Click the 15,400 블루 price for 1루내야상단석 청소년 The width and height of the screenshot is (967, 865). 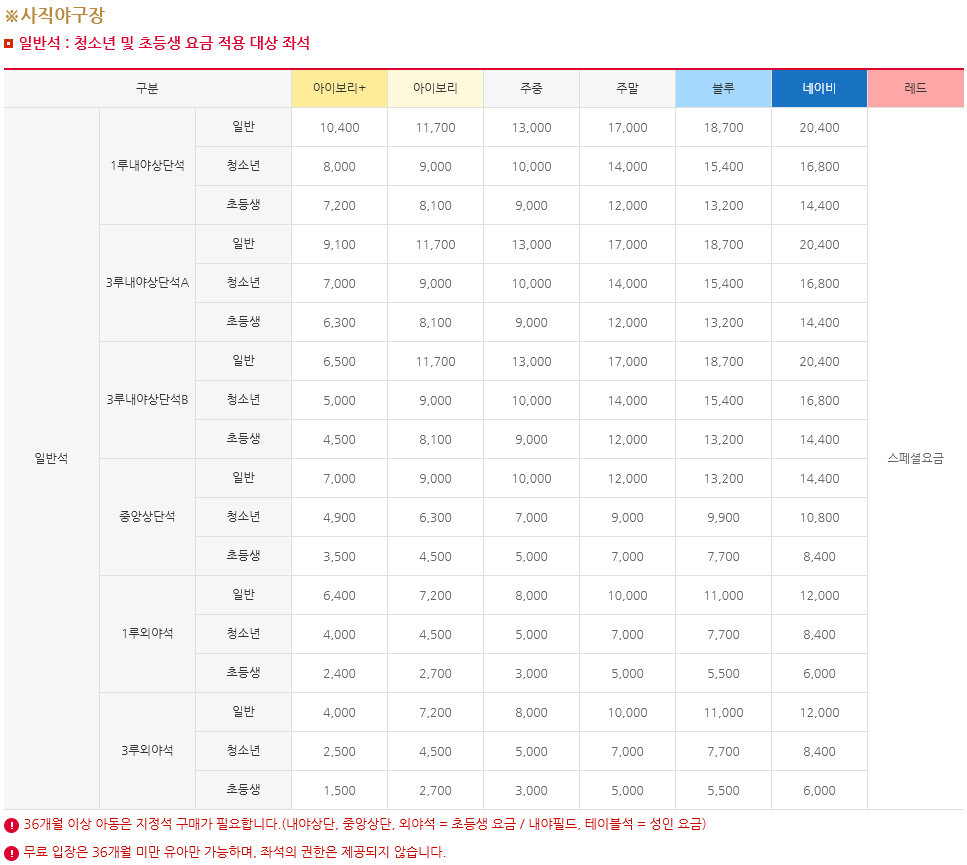(x=723, y=166)
